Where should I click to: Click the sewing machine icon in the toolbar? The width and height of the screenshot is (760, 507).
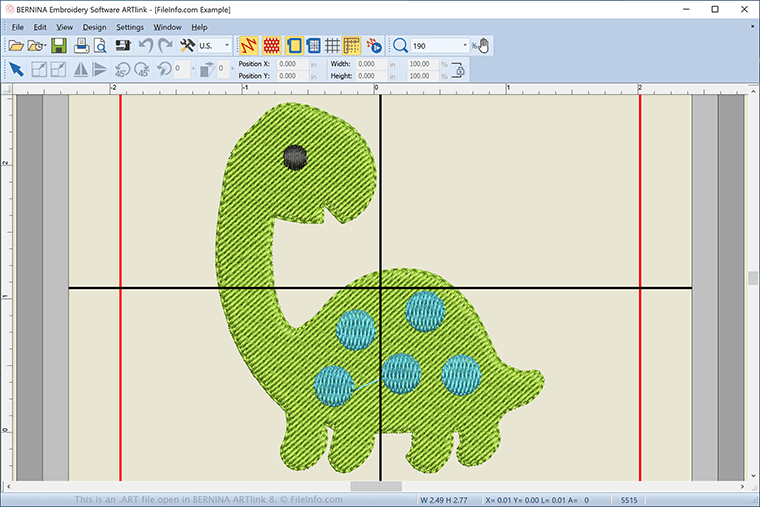(x=123, y=45)
